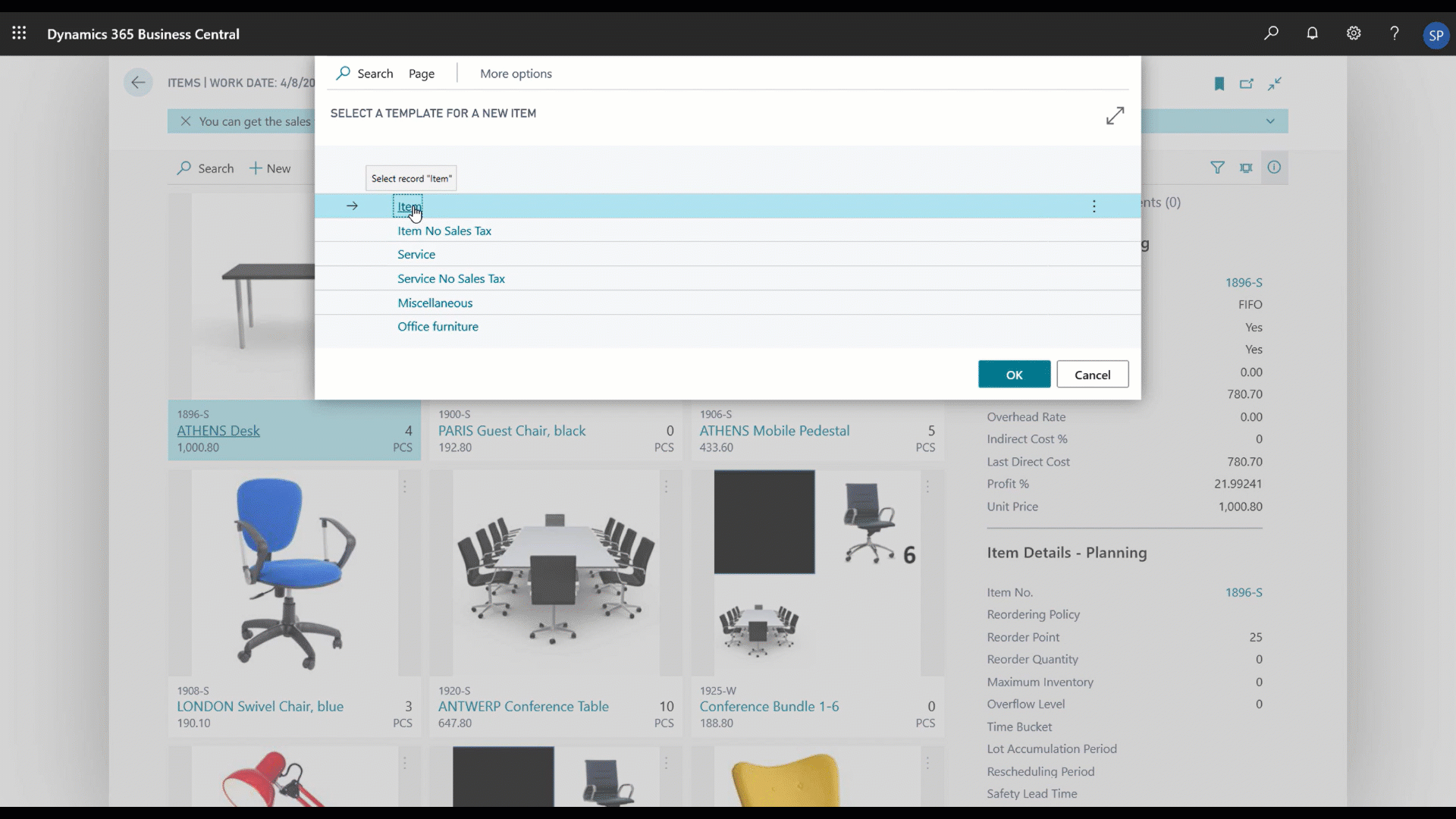The width and height of the screenshot is (1456, 819).
Task: Toggle the filter pane funnel icon
Action: pyautogui.click(x=1217, y=168)
